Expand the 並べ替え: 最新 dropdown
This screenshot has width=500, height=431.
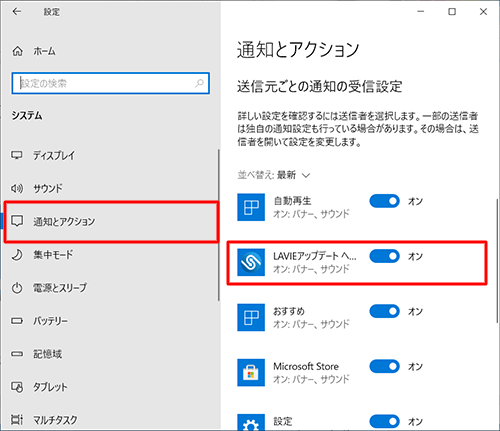274,175
